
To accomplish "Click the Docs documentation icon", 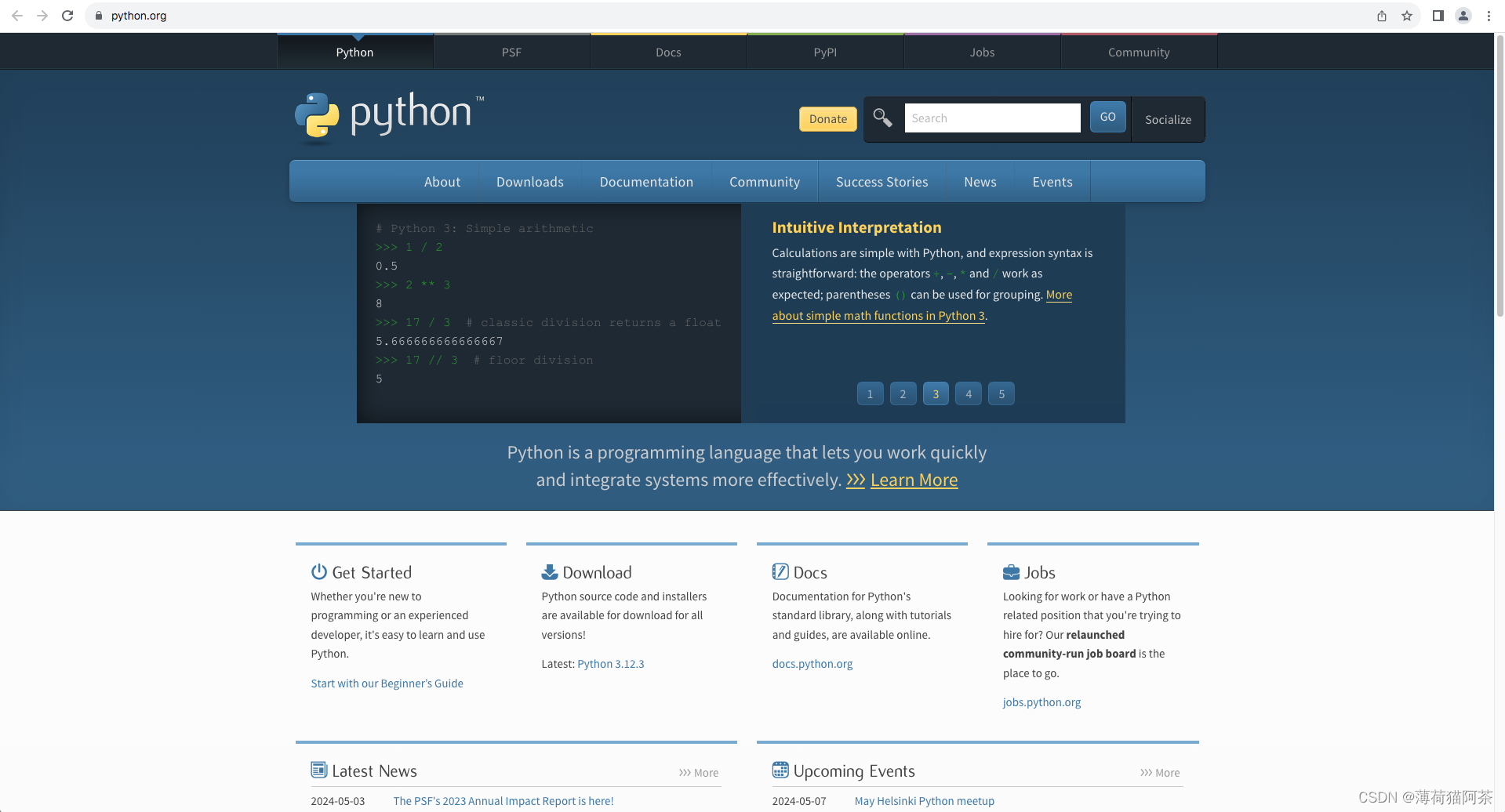I will [780, 571].
